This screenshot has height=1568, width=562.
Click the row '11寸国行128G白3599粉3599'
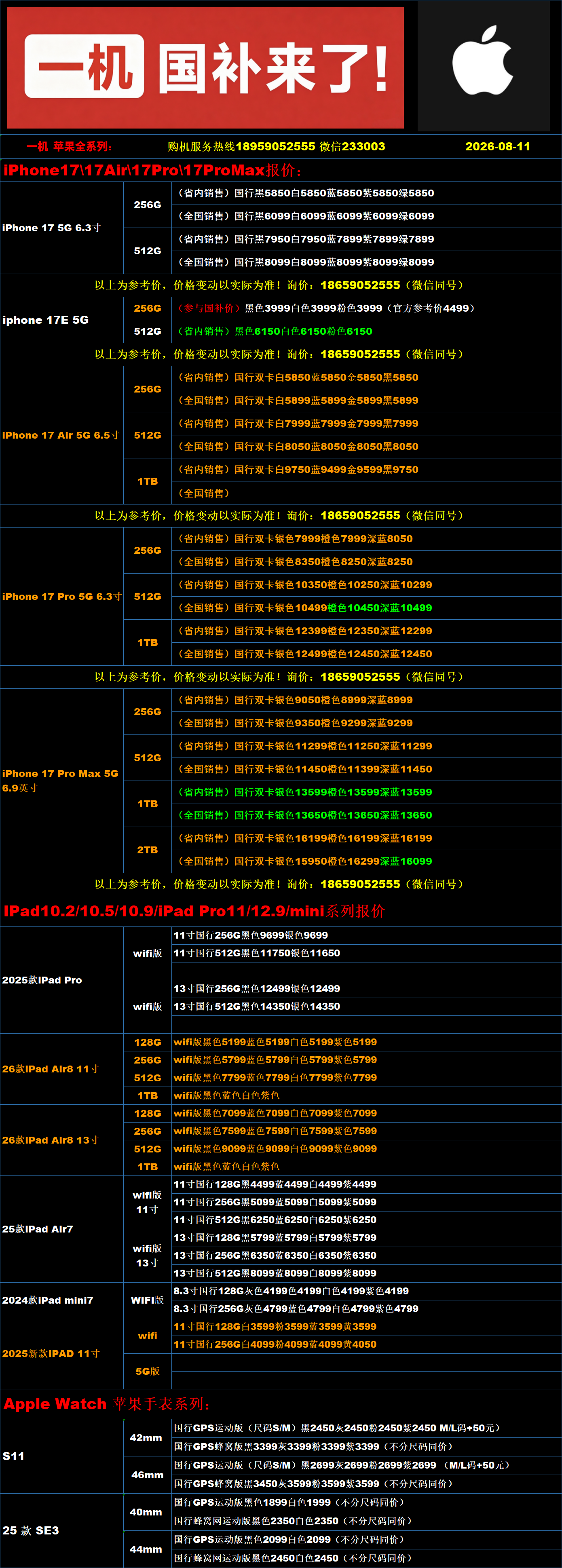[367, 1327]
